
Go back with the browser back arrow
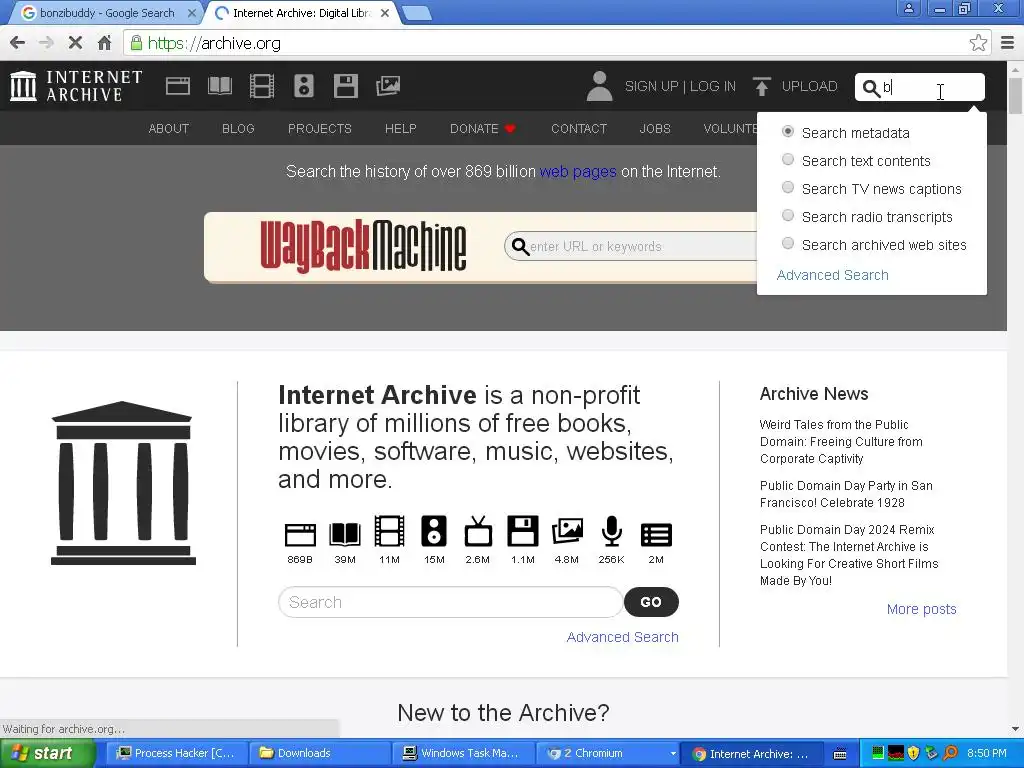18,43
